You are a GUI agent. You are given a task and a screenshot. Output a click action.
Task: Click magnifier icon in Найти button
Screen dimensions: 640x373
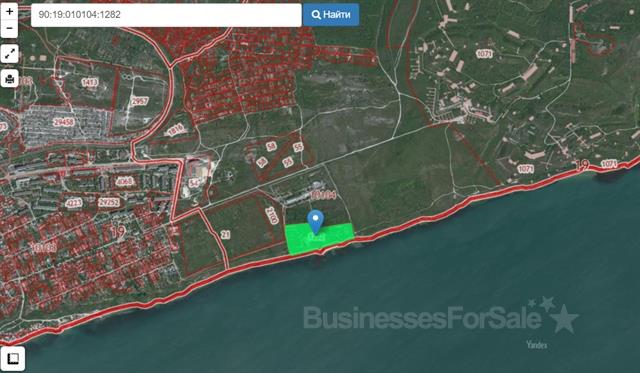316,15
